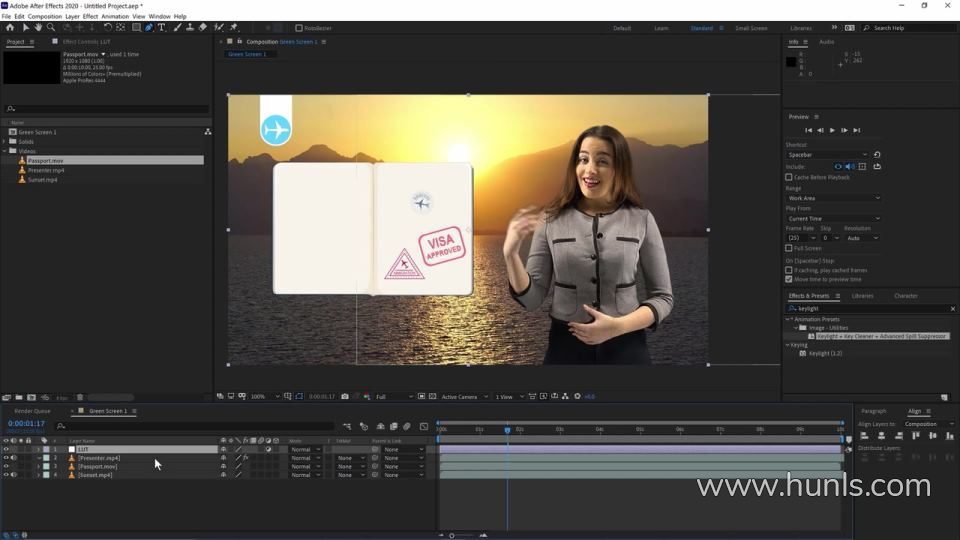Viewport: 960px width, 540px height.
Task: Hide the Sunset.mp4 layer with eye icon
Action: (x=6, y=475)
